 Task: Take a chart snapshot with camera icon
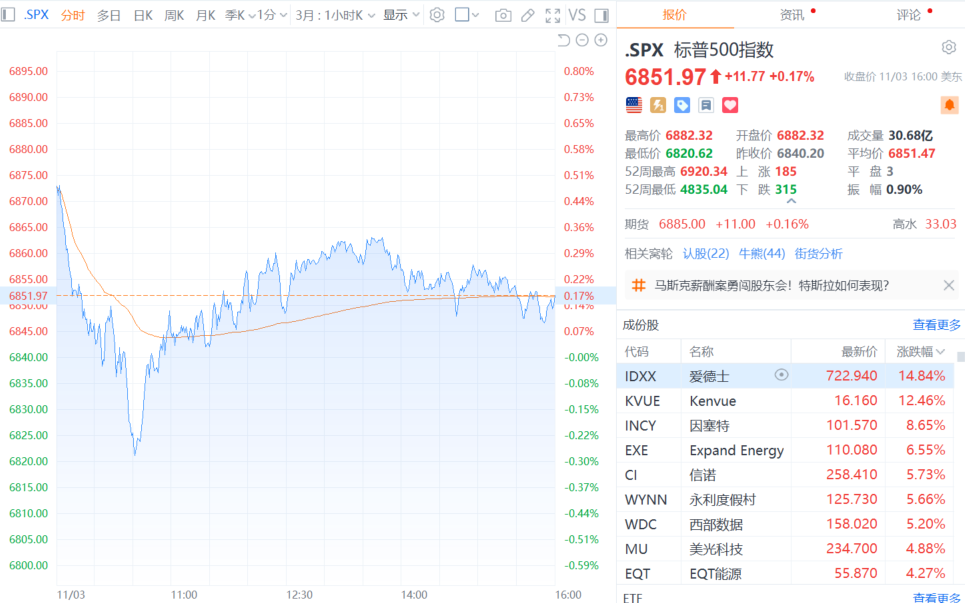(503, 15)
